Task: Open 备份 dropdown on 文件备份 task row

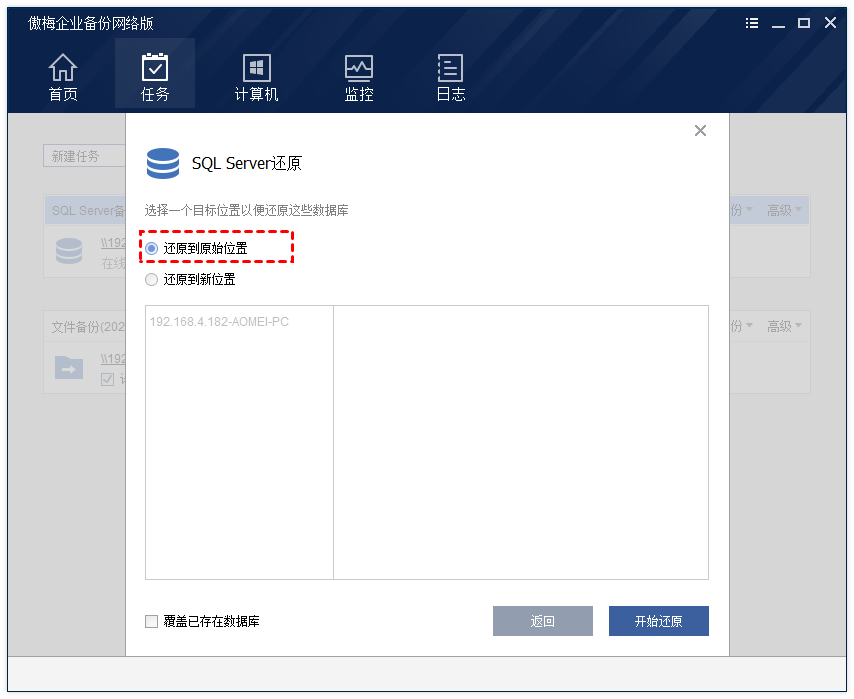Action: click(742, 326)
